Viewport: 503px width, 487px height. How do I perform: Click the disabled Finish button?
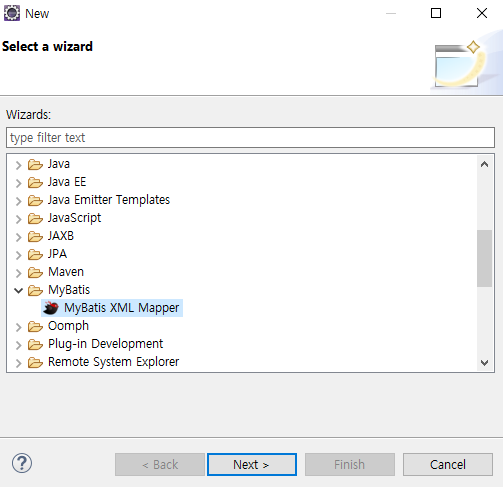tap(350, 464)
